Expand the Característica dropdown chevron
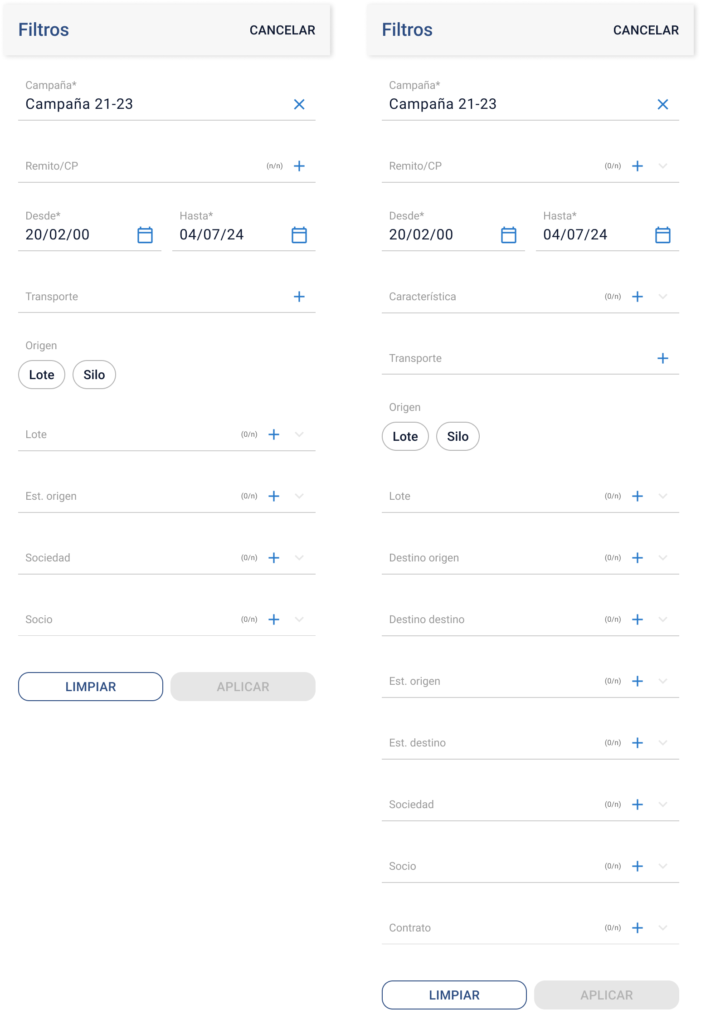Screen dimensions: 701x1024 click(x=662, y=297)
